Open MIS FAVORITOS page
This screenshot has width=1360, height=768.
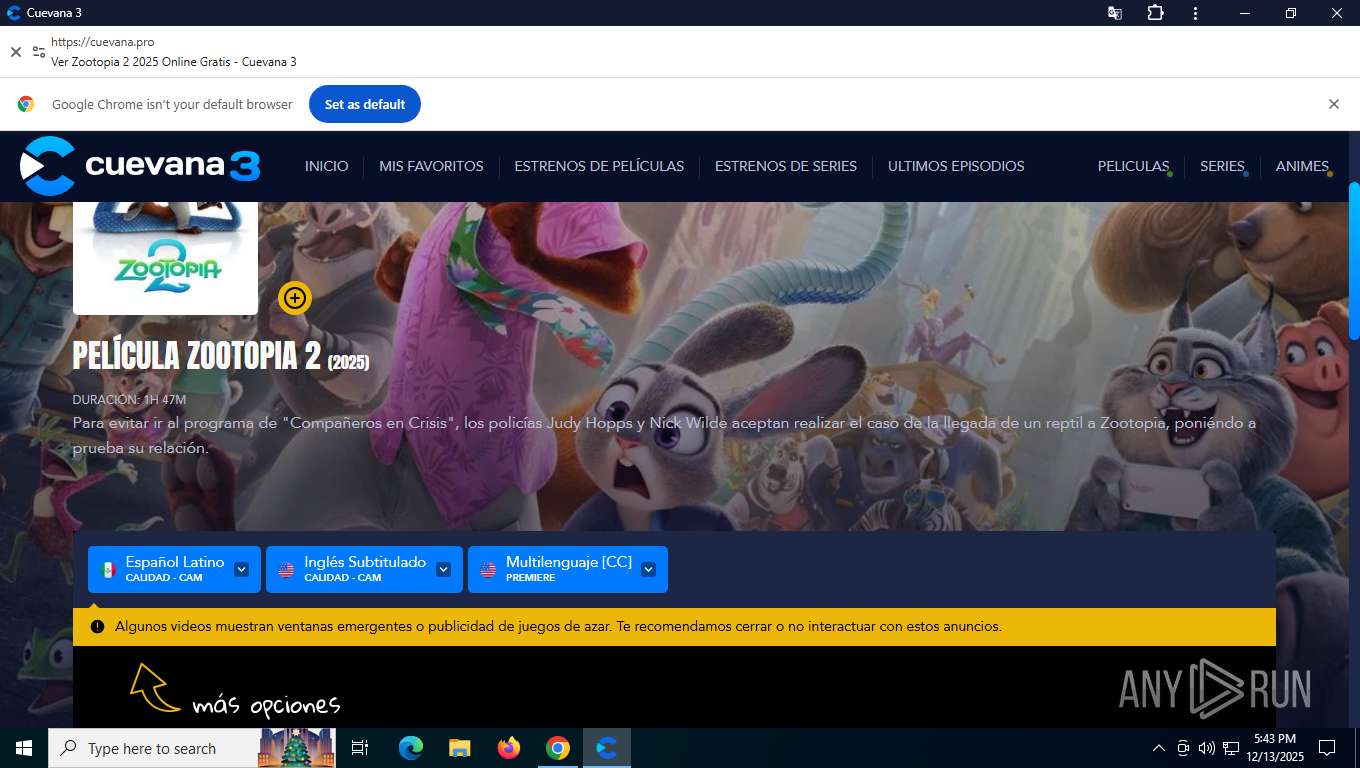(431, 166)
